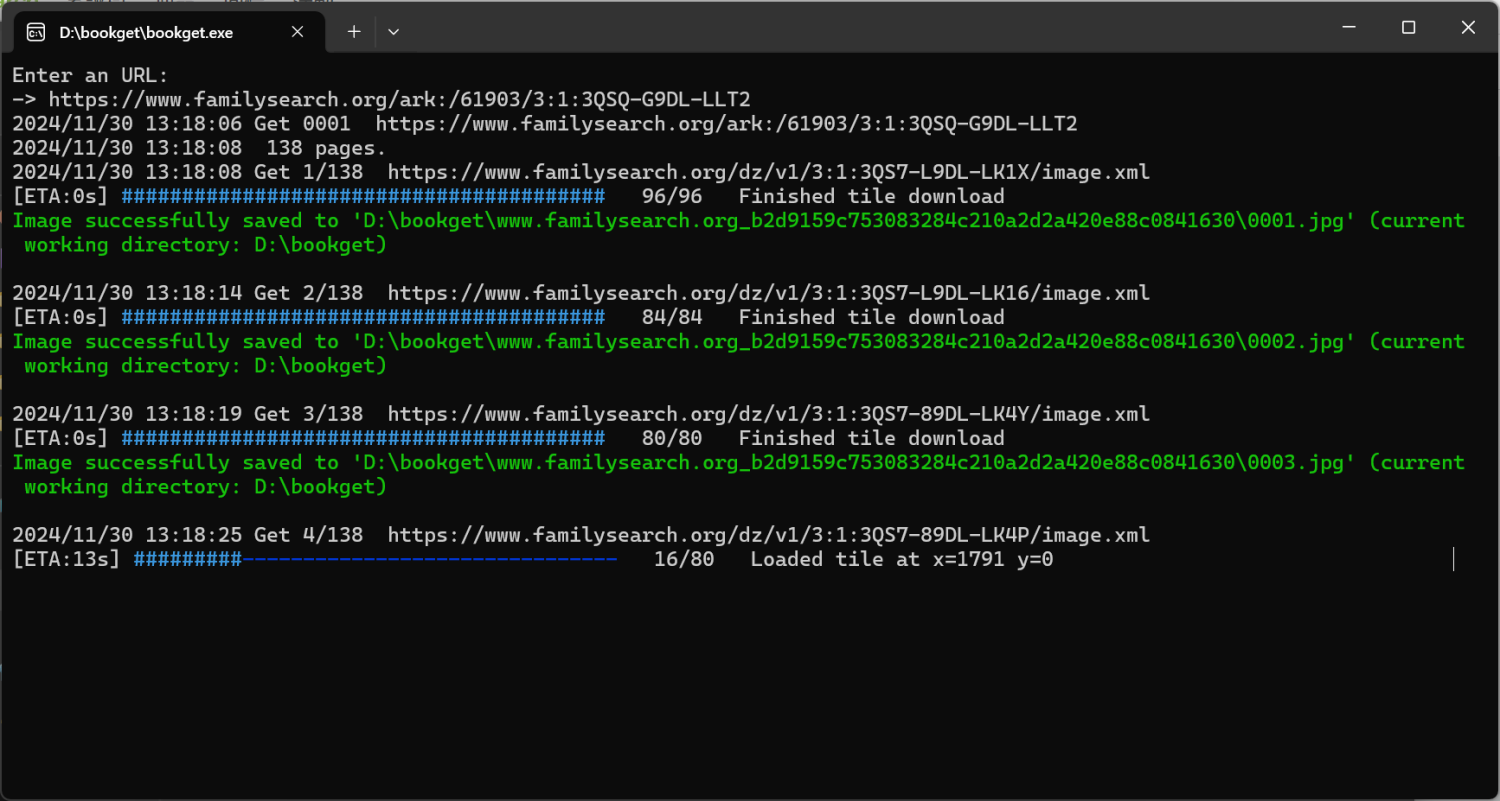The width and height of the screenshot is (1500, 801).
Task: Select the D:\bookget\bookget.exe tab
Action: click(146, 32)
